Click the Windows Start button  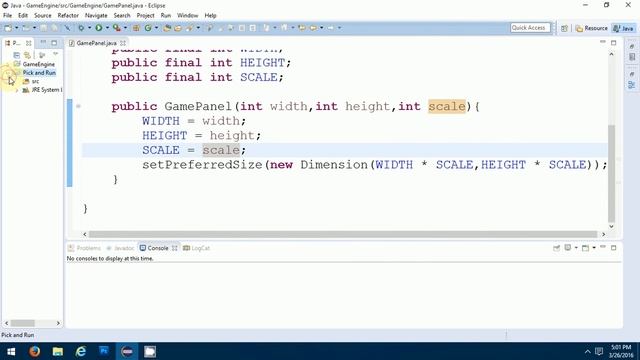point(11,351)
